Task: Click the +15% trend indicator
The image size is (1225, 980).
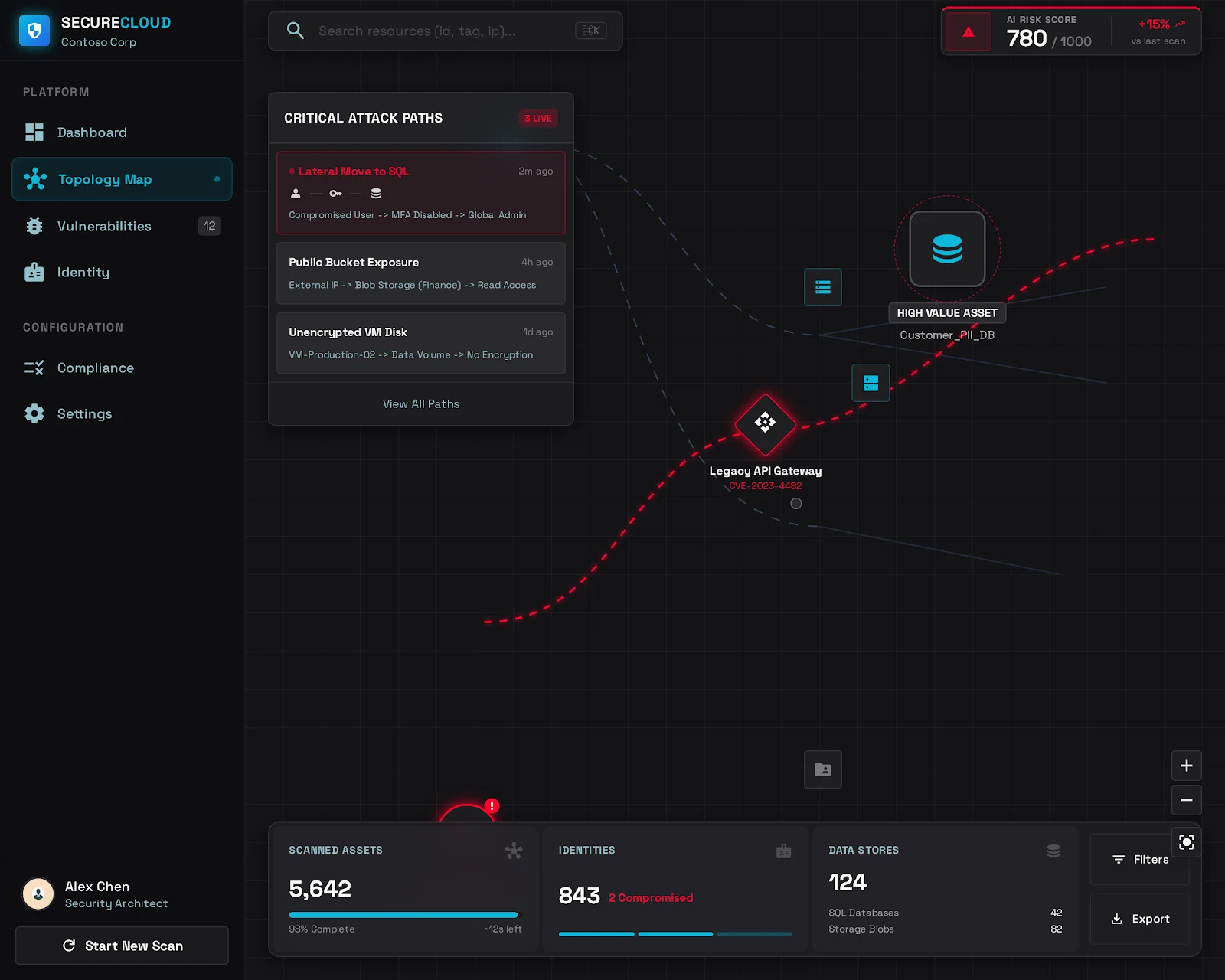Action: tap(1161, 24)
